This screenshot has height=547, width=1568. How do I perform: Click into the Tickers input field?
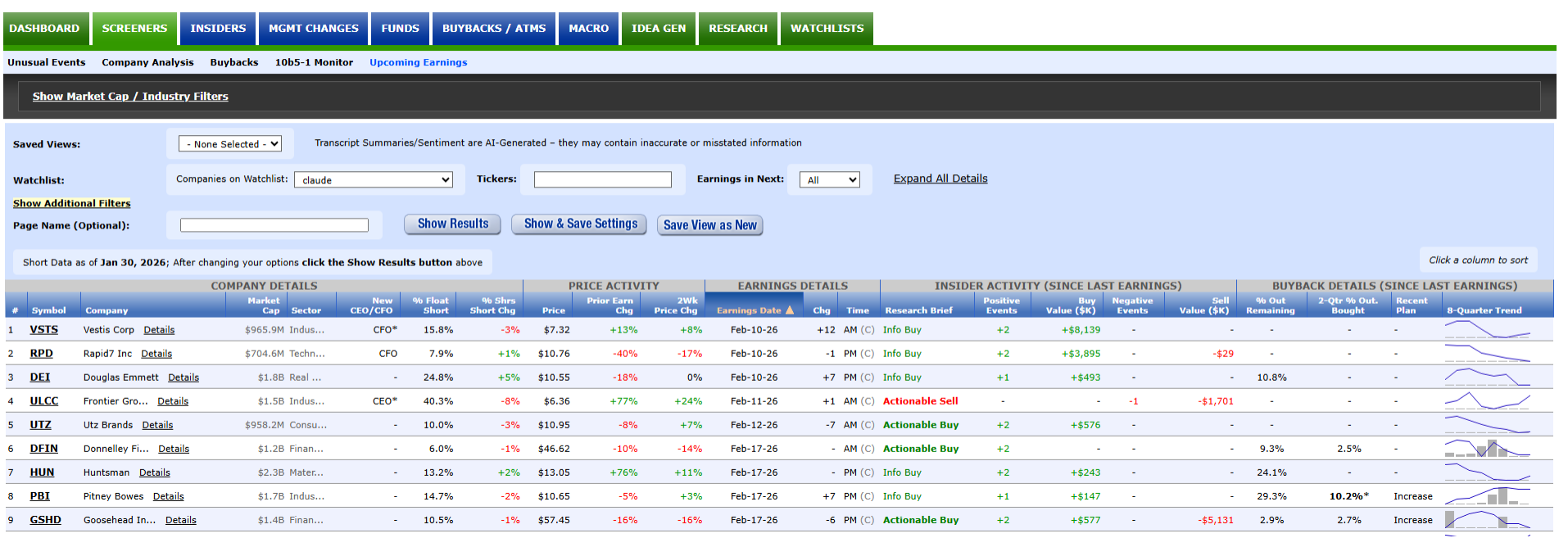602,179
